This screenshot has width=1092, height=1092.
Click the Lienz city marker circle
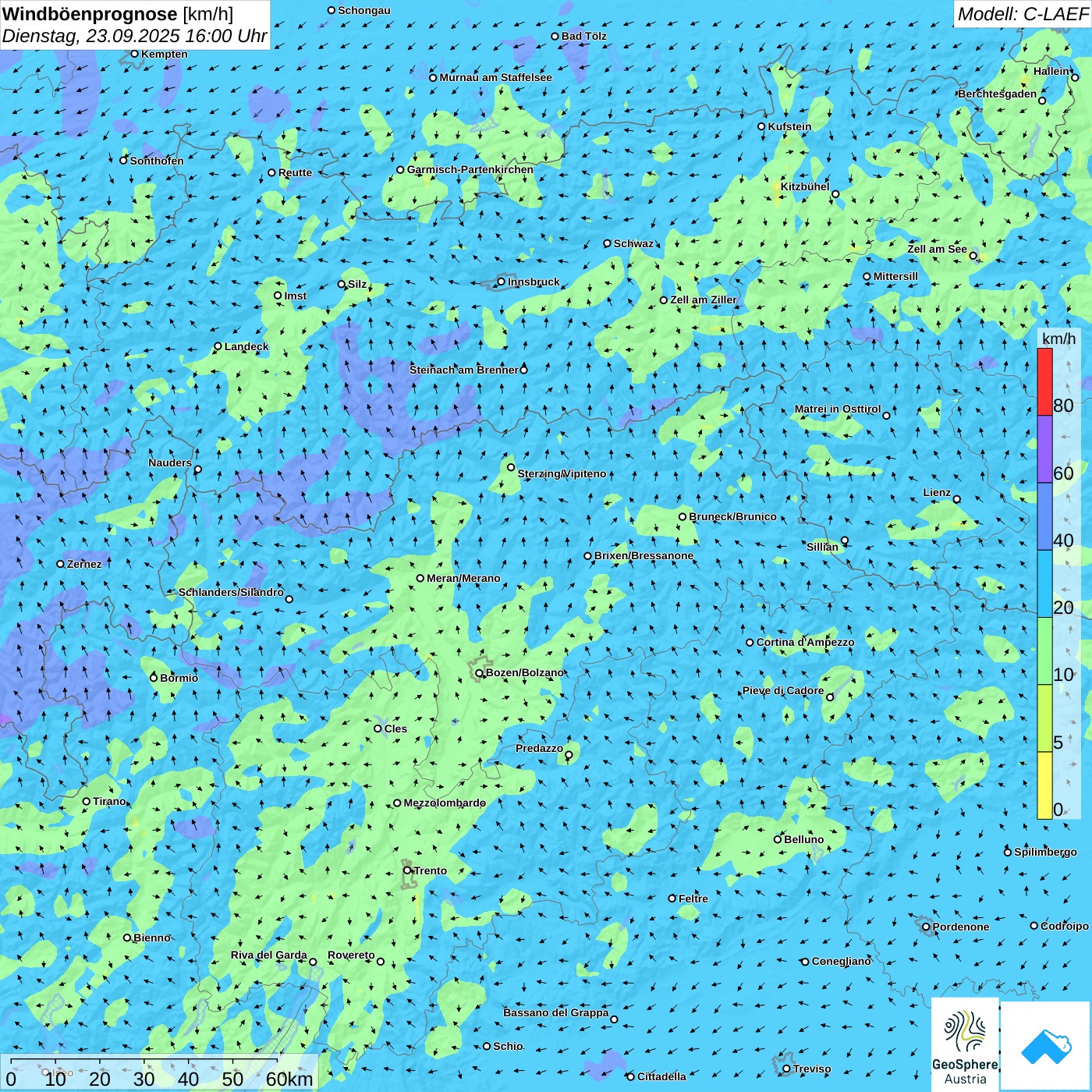coord(957,499)
